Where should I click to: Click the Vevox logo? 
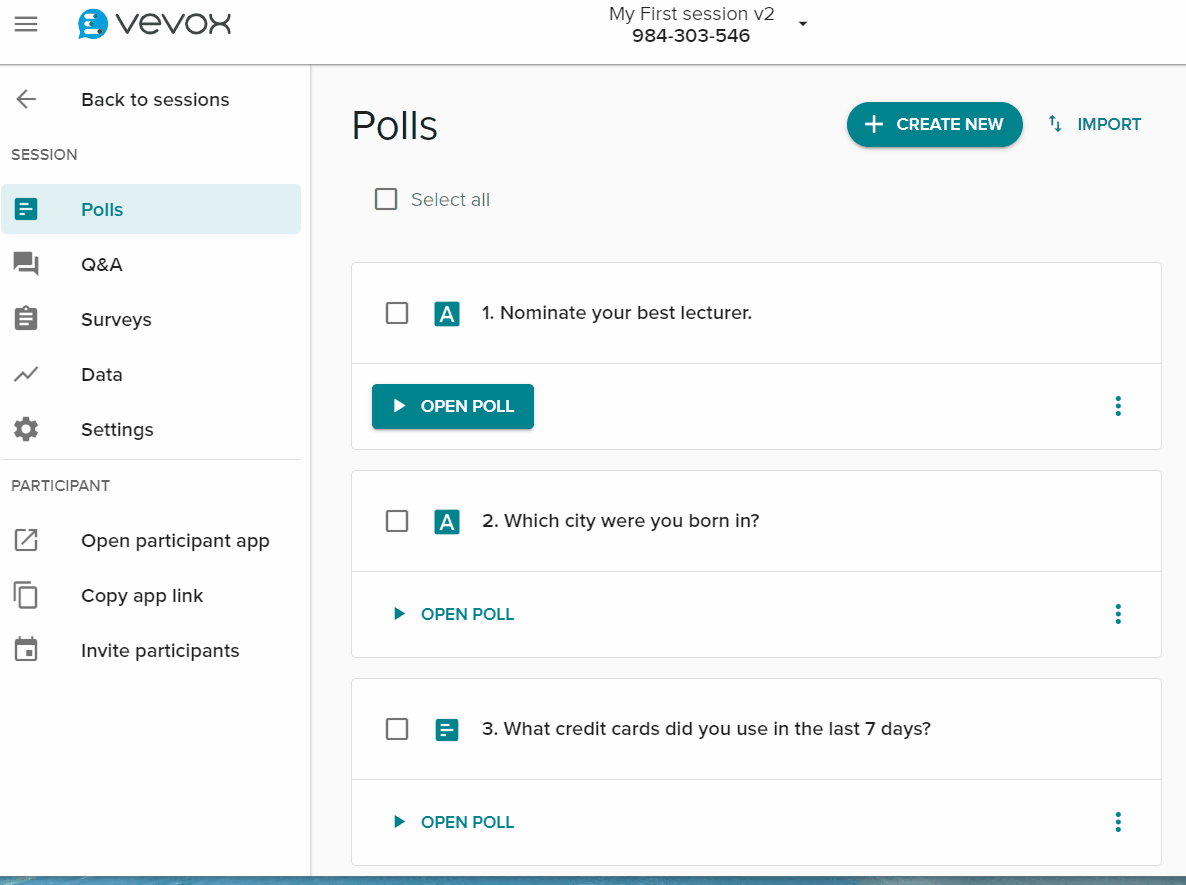154,24
